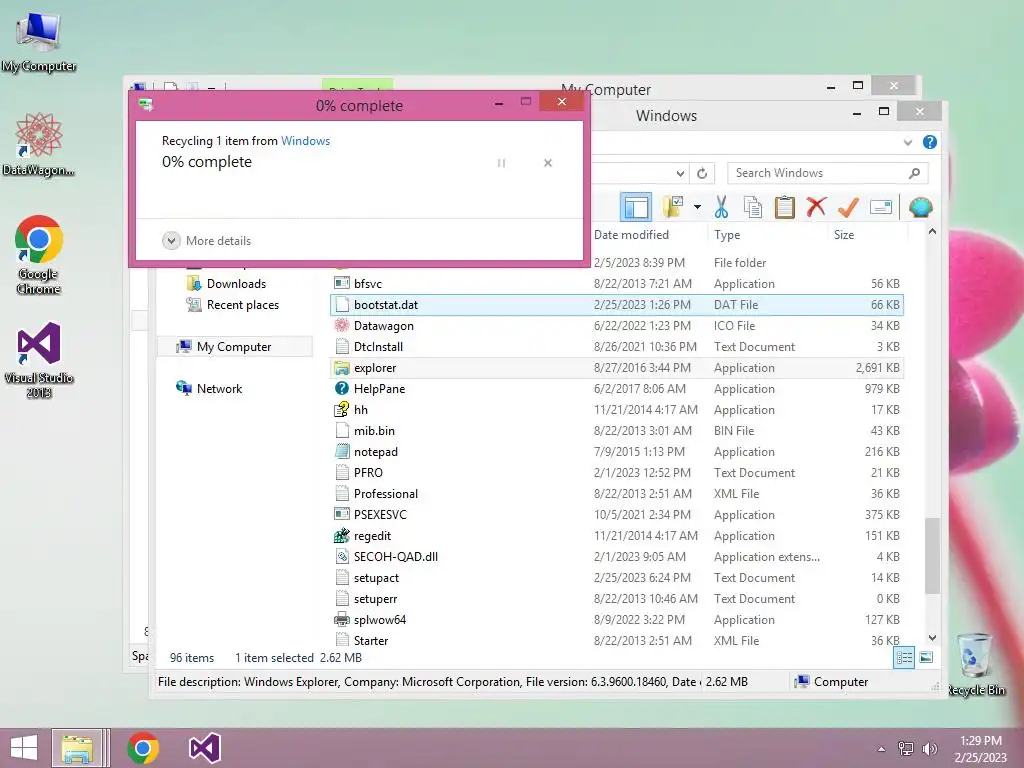The image size is (1024, 768).
Task: Click the Windows Start button
Action: (x=24, y=748)
